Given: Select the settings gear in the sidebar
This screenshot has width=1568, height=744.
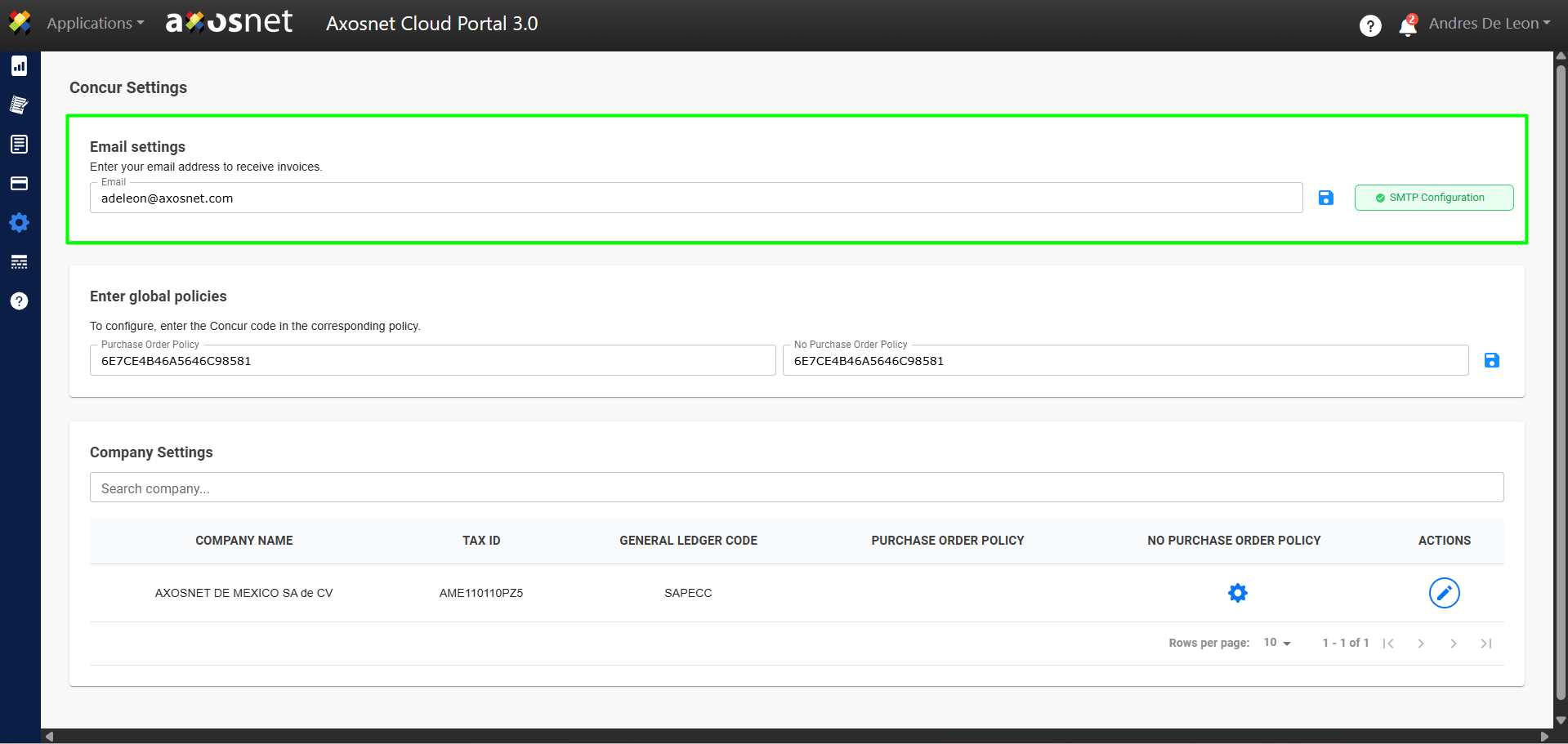Looking at the screenshot, I should coord(20,223).
